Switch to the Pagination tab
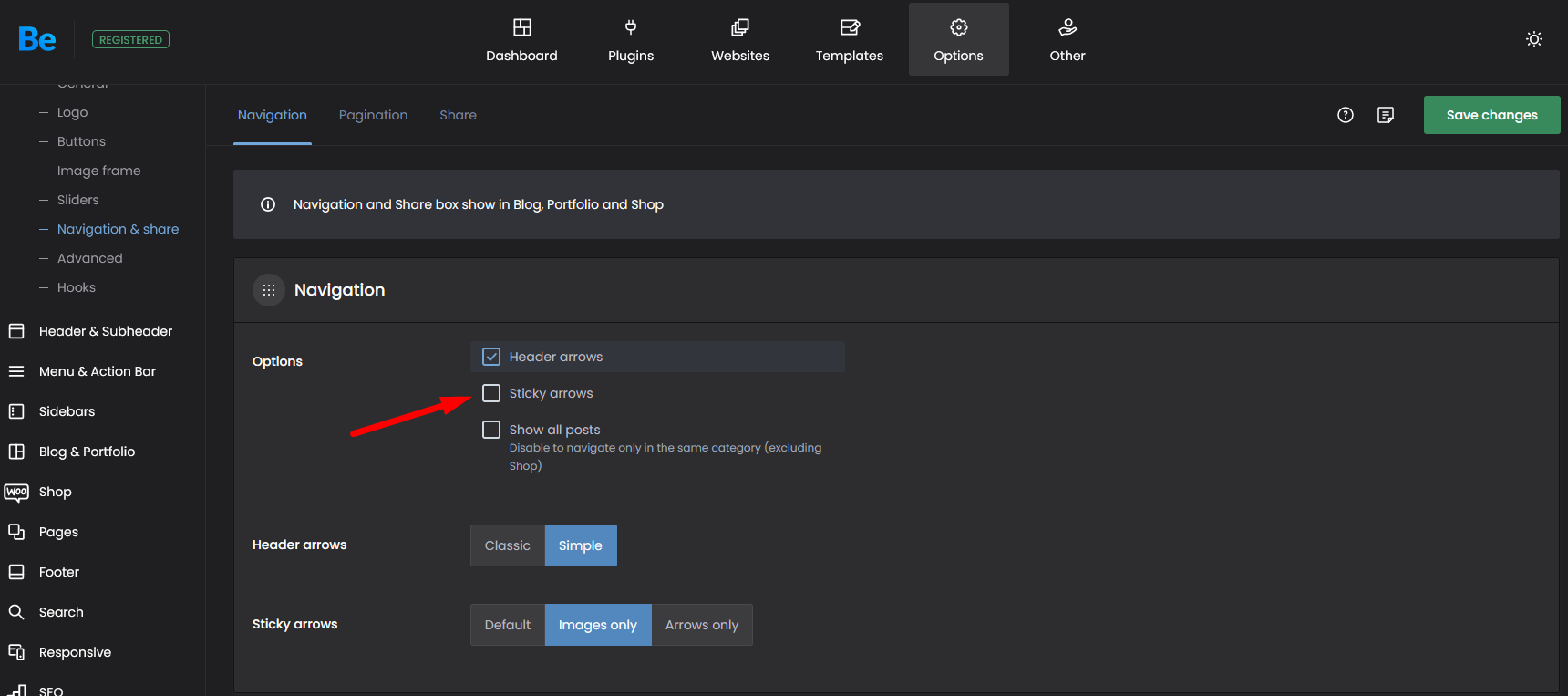Viewport: 1568px width, 696px height. tap(374, 115)
